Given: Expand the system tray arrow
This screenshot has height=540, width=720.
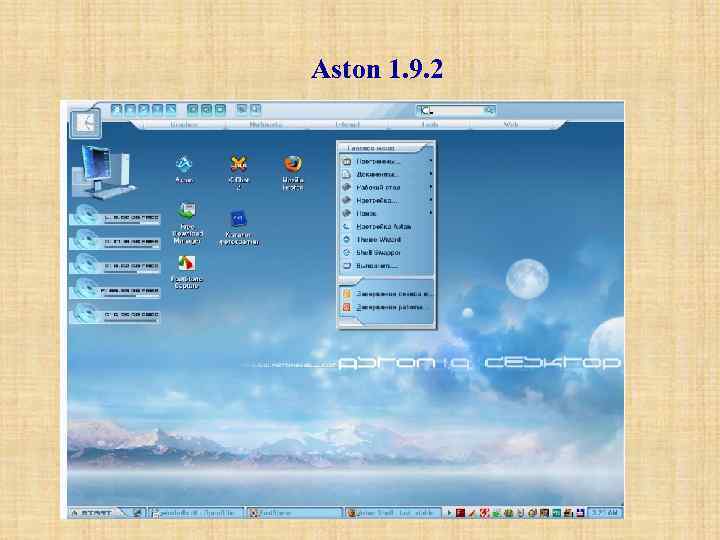Looking at the screenshot, I should click(450, 512).
